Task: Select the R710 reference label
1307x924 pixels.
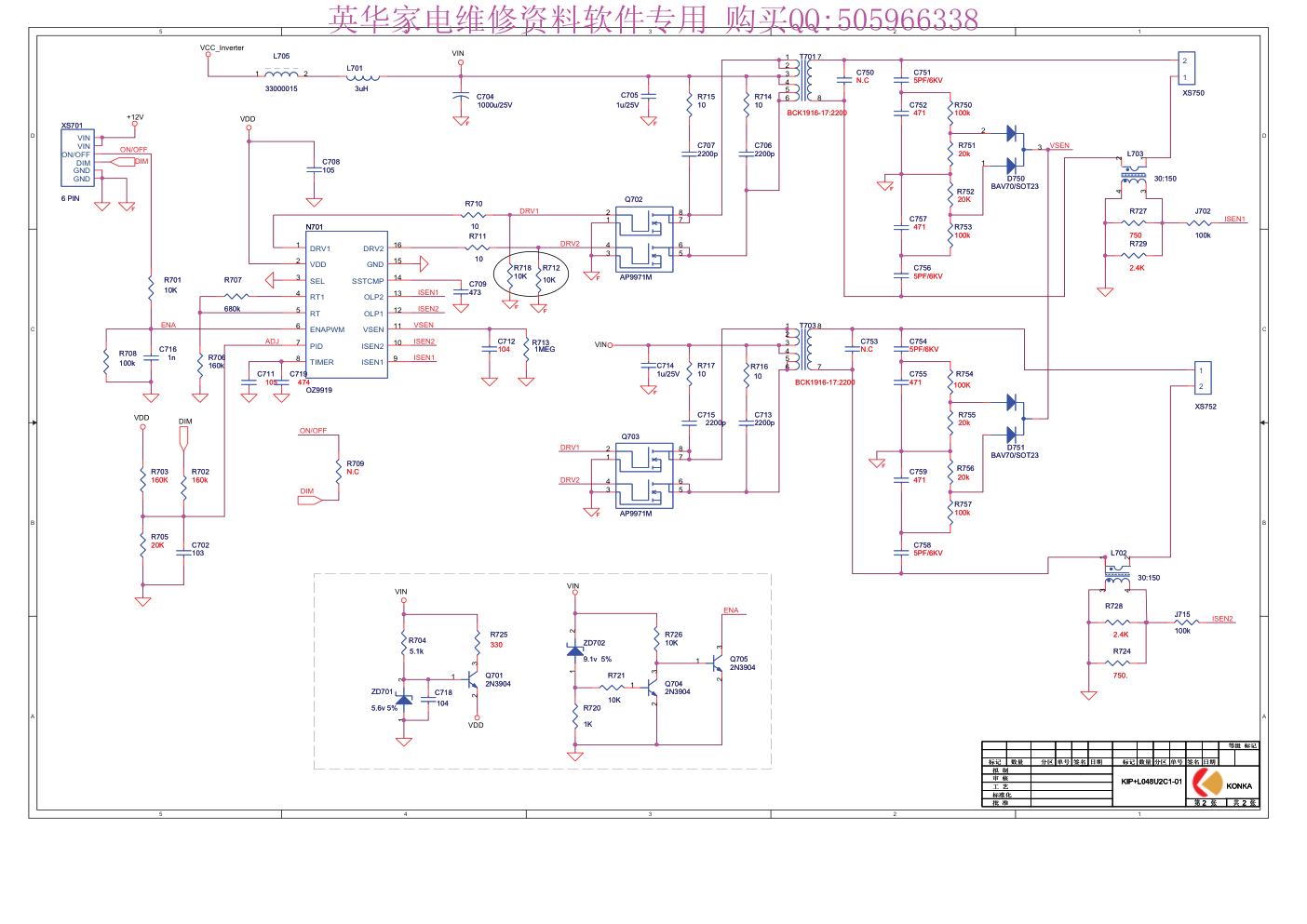Action: click(x=473, y=203)
